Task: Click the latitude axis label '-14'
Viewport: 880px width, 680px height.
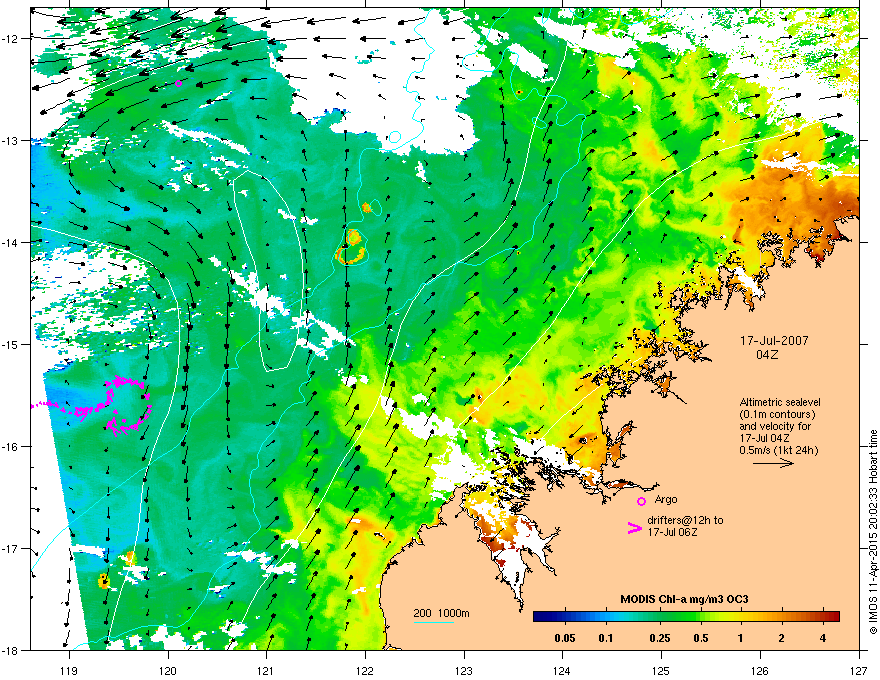Action: (x=11, y=242)
